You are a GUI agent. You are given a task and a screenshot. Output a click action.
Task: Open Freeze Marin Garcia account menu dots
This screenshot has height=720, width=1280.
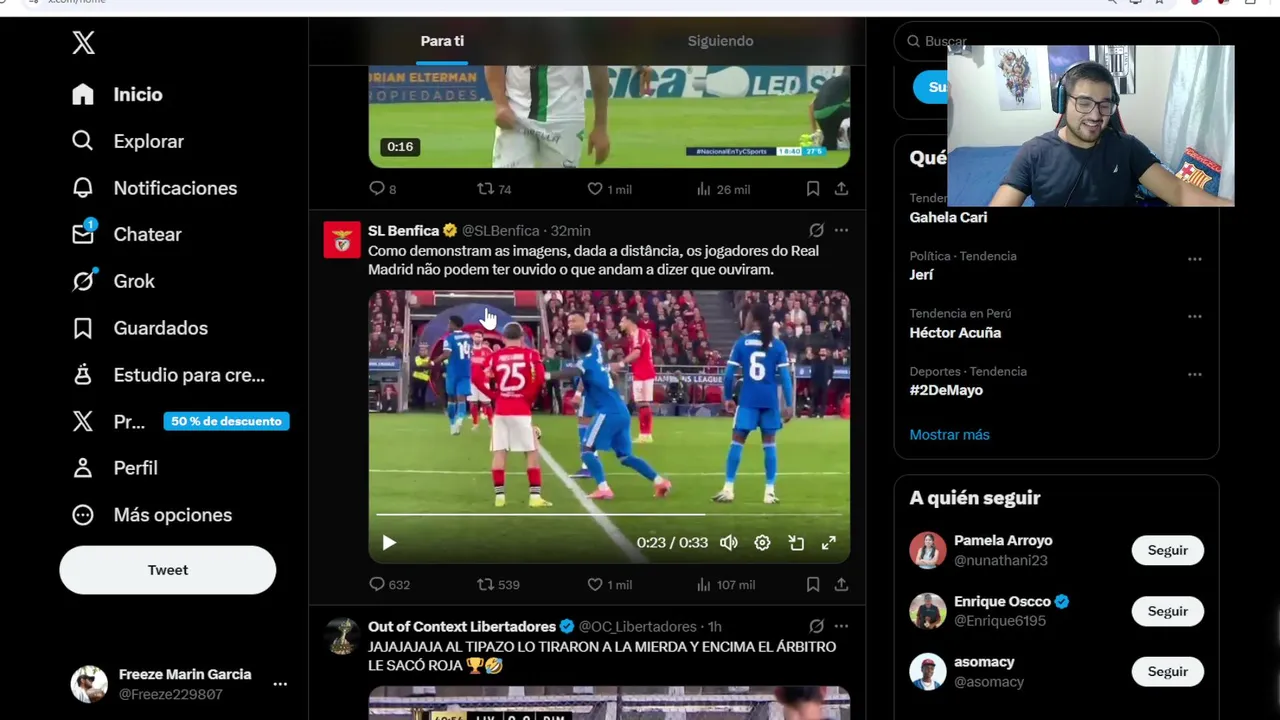[280, 684]
